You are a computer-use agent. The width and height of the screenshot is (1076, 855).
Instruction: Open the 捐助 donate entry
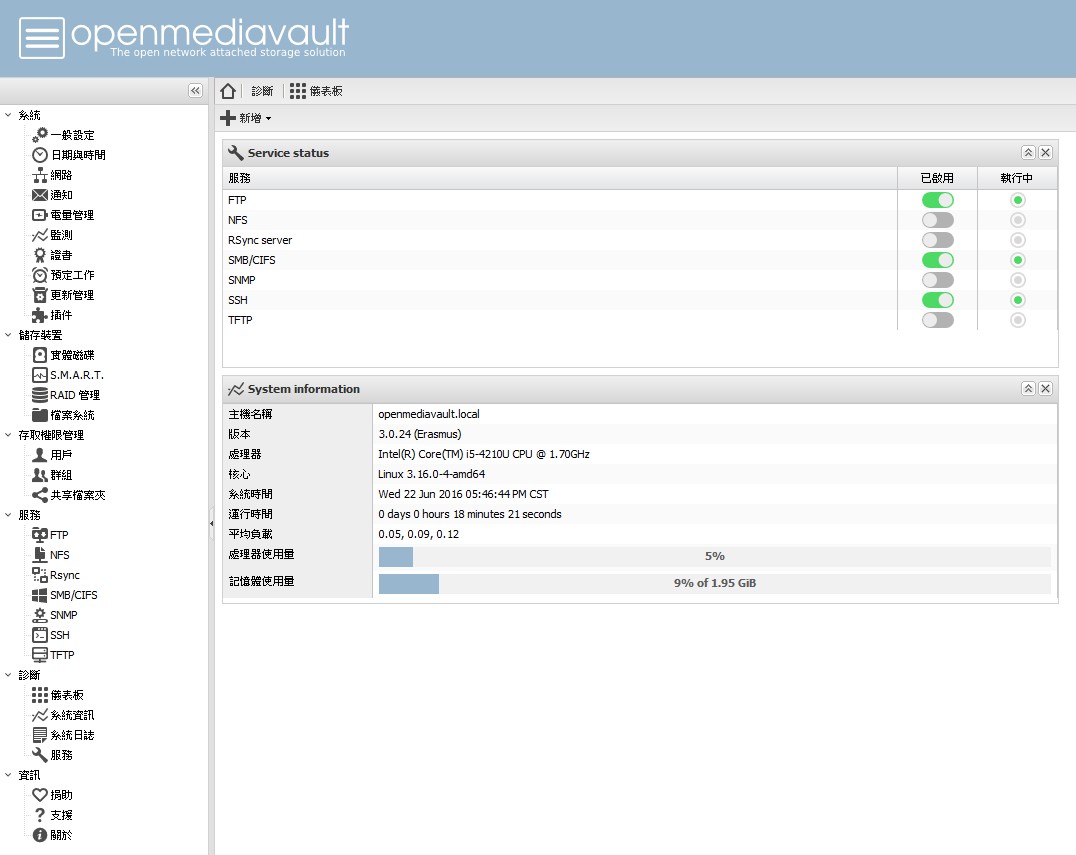pos(61,795)
